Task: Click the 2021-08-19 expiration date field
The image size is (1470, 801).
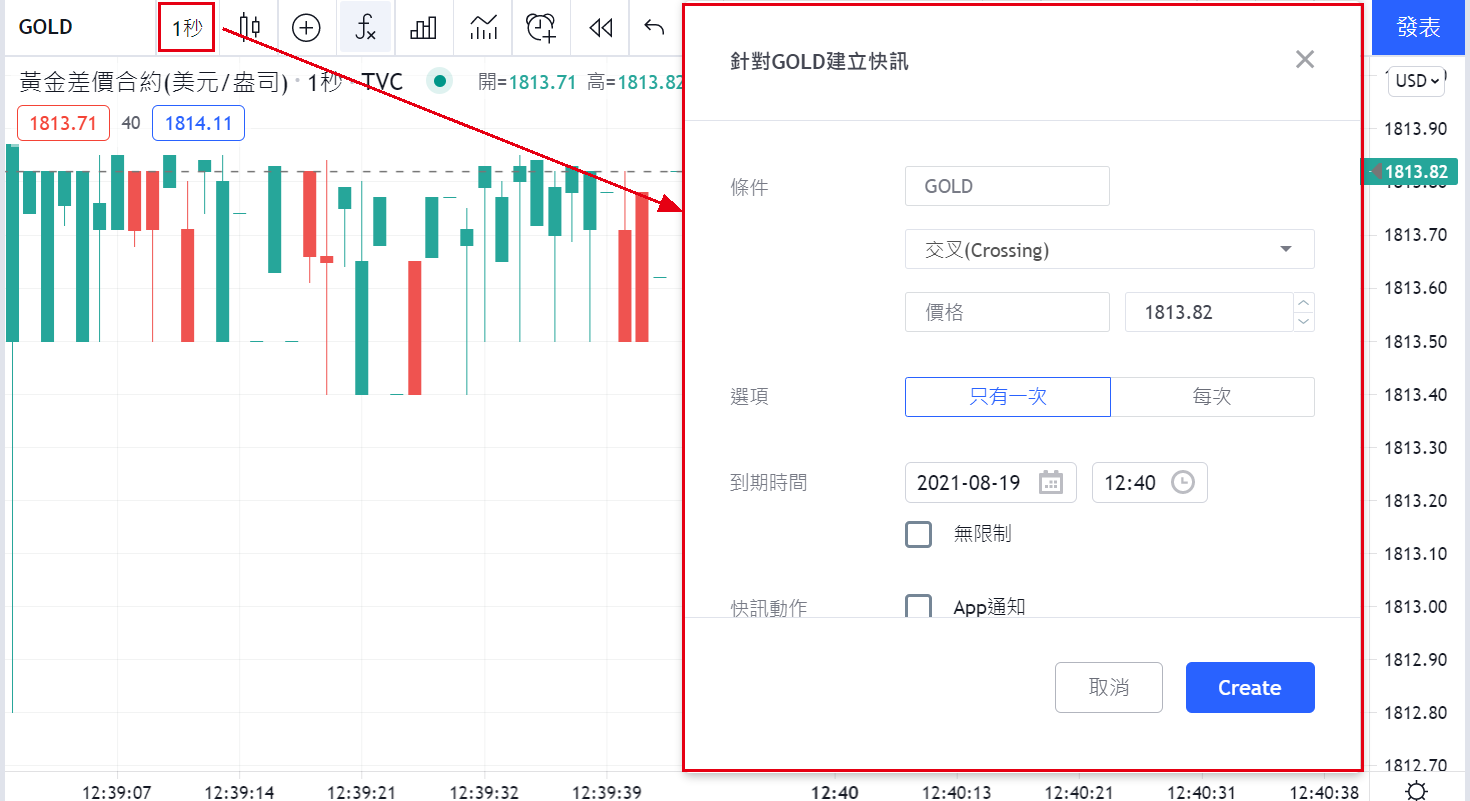Action: [x=990, y=483]
